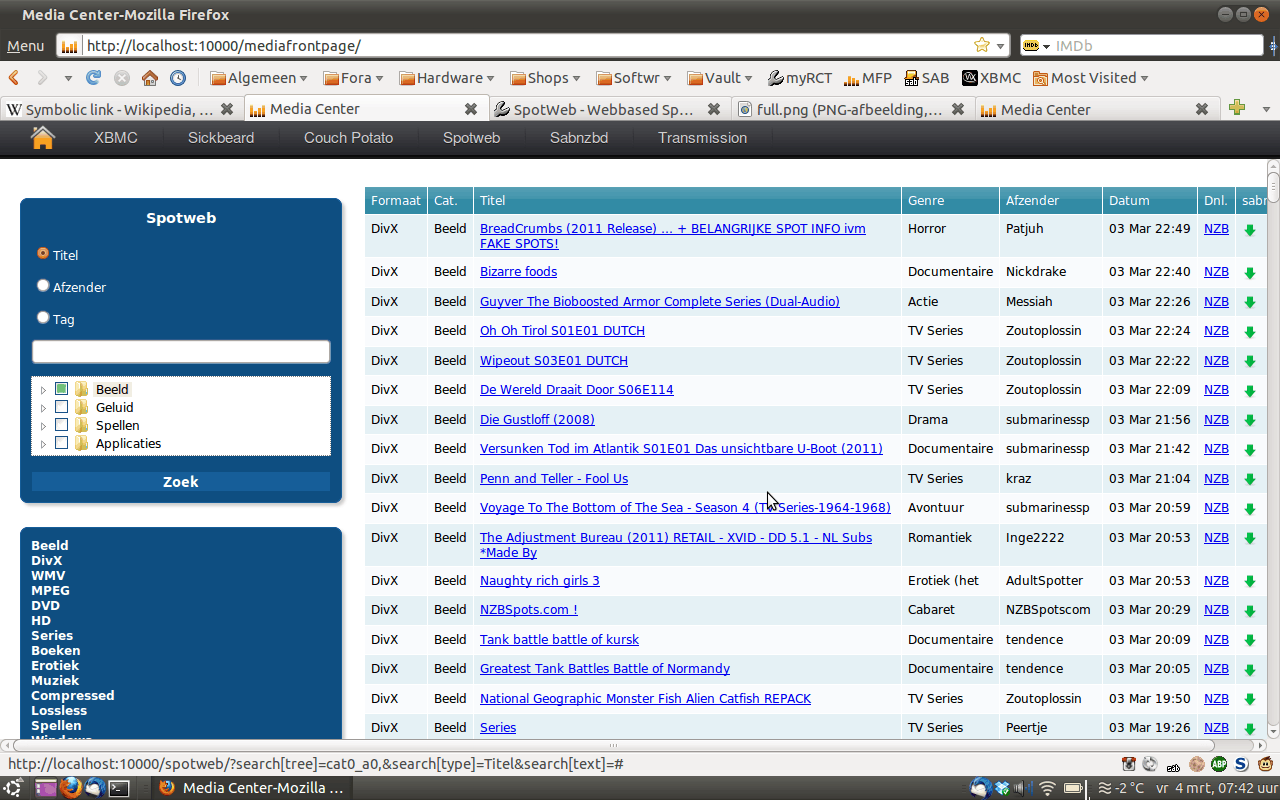Viewport: 1280px width, 800px height.
Task: Expand the Spellen tree node
Action: pyautogui.click(x=43, y=426)
